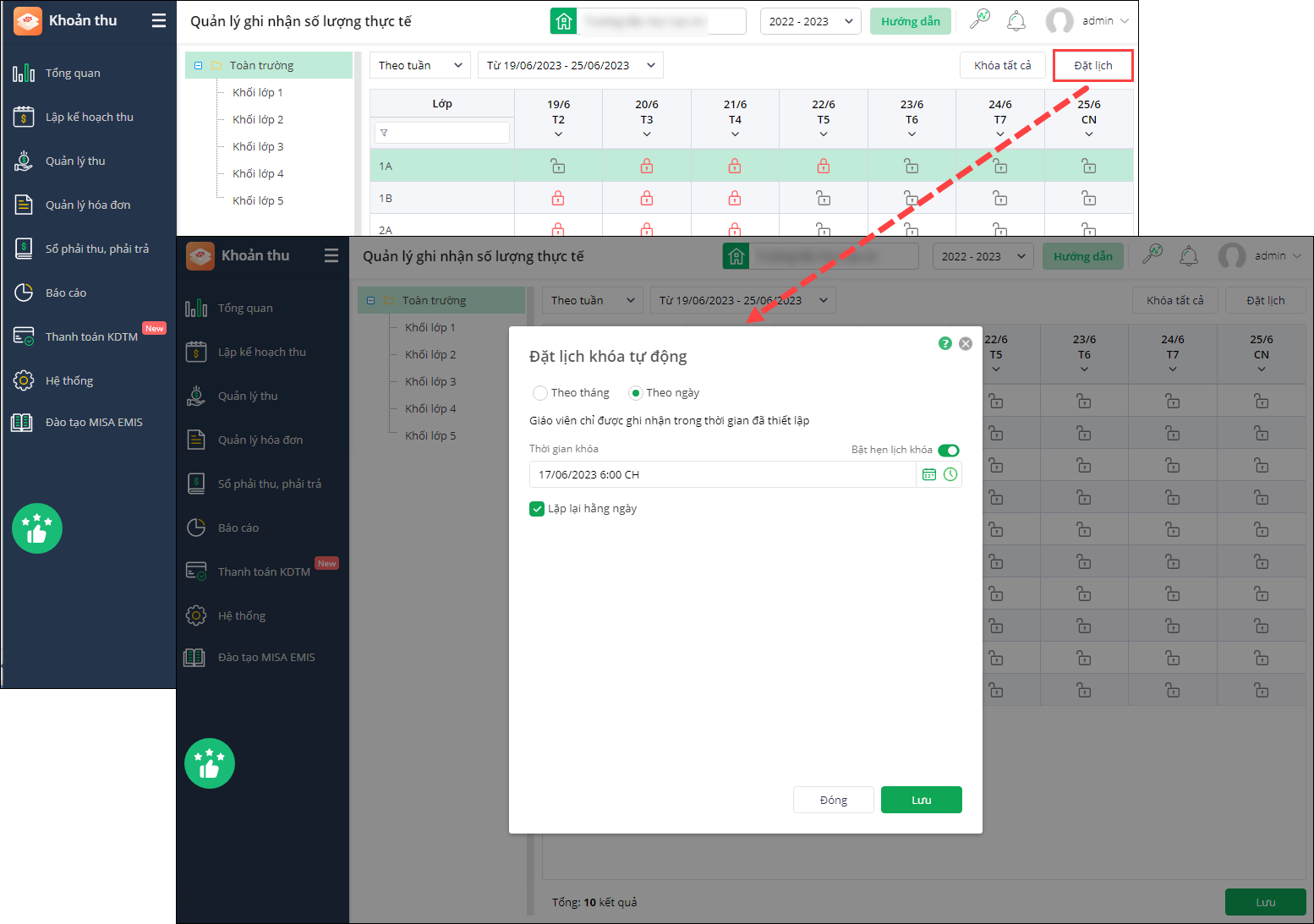The image size is (1314, 924).
Task: Select the Theo tháng radio option
Action: pos(539,393)
